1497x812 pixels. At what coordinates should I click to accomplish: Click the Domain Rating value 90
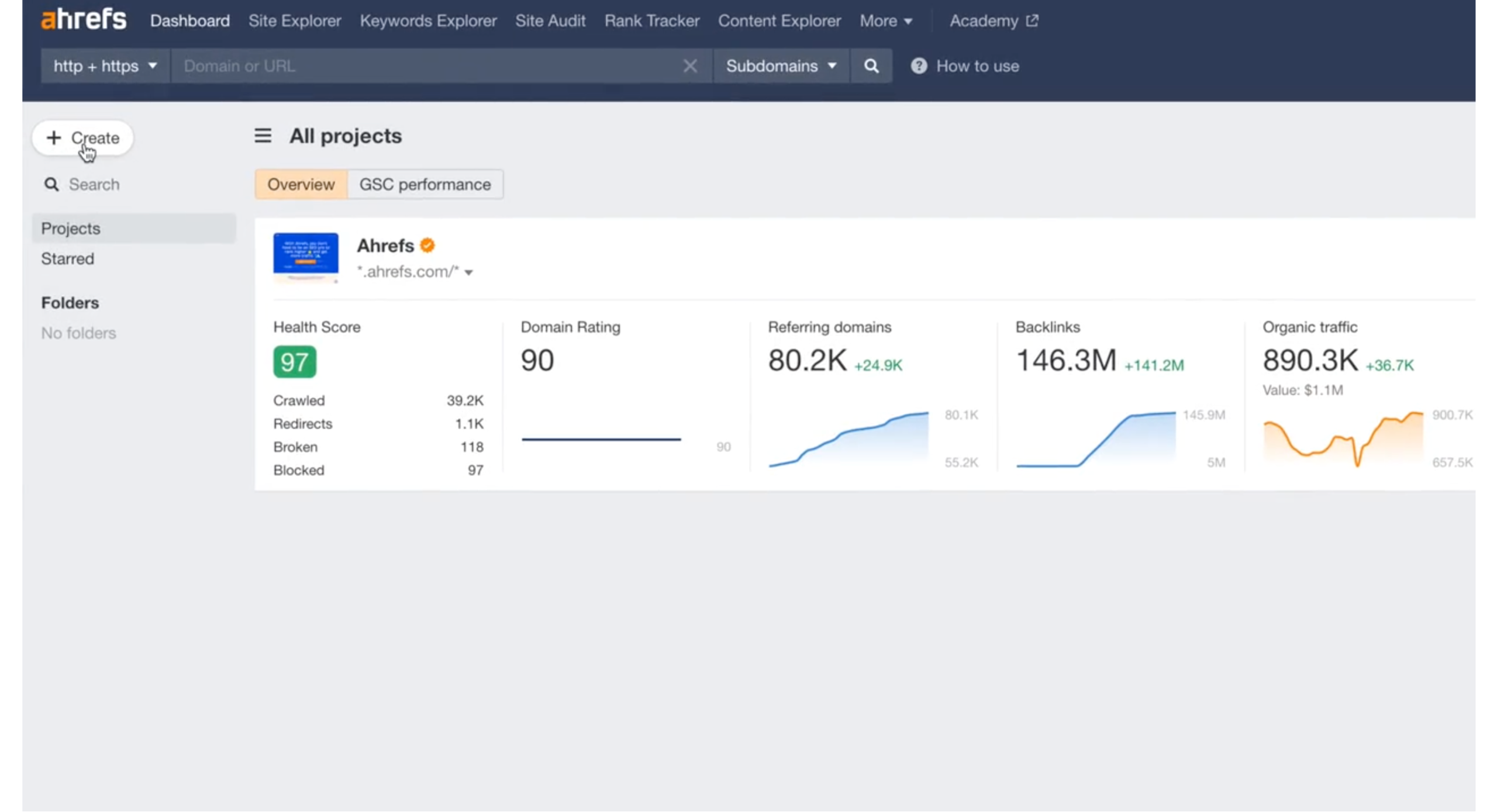[x=537, y=360]
